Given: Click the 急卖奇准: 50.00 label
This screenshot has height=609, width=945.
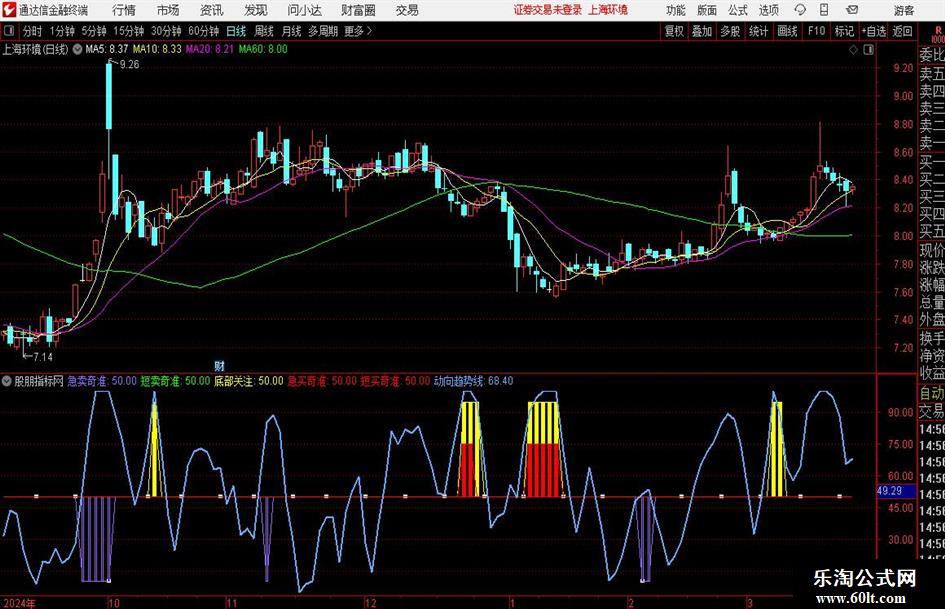Looking at the screenshot, I should (x=102, y=381).
